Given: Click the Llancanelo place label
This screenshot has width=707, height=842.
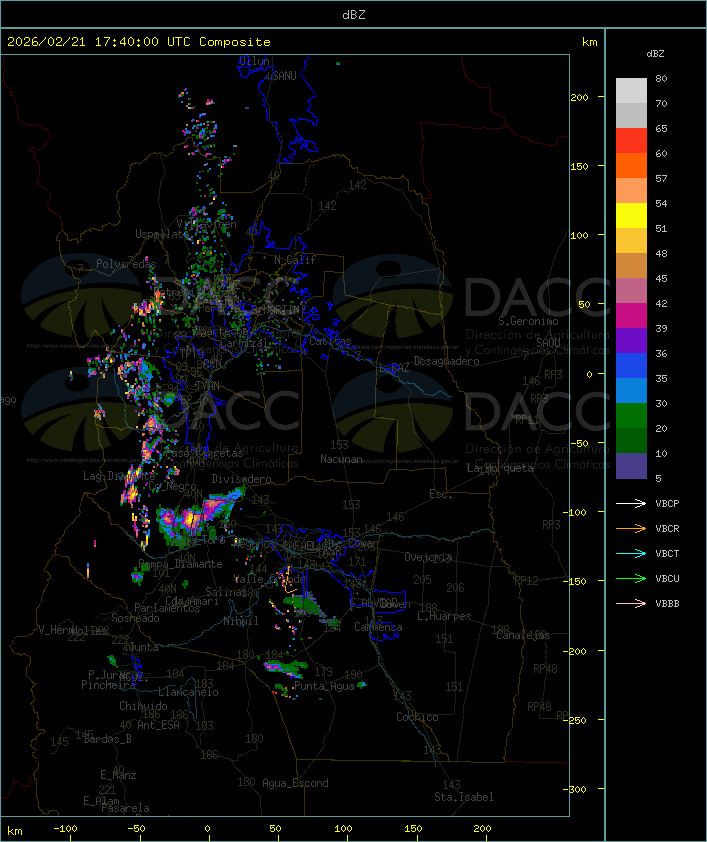Looking at the screenshot, I should [x=188, y=692].
